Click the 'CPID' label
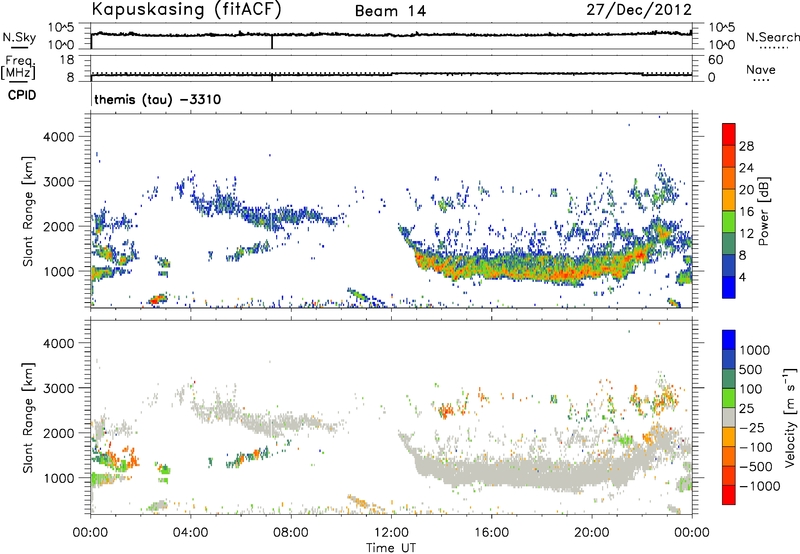The image size is (800, 554). (x=22, y=95)
